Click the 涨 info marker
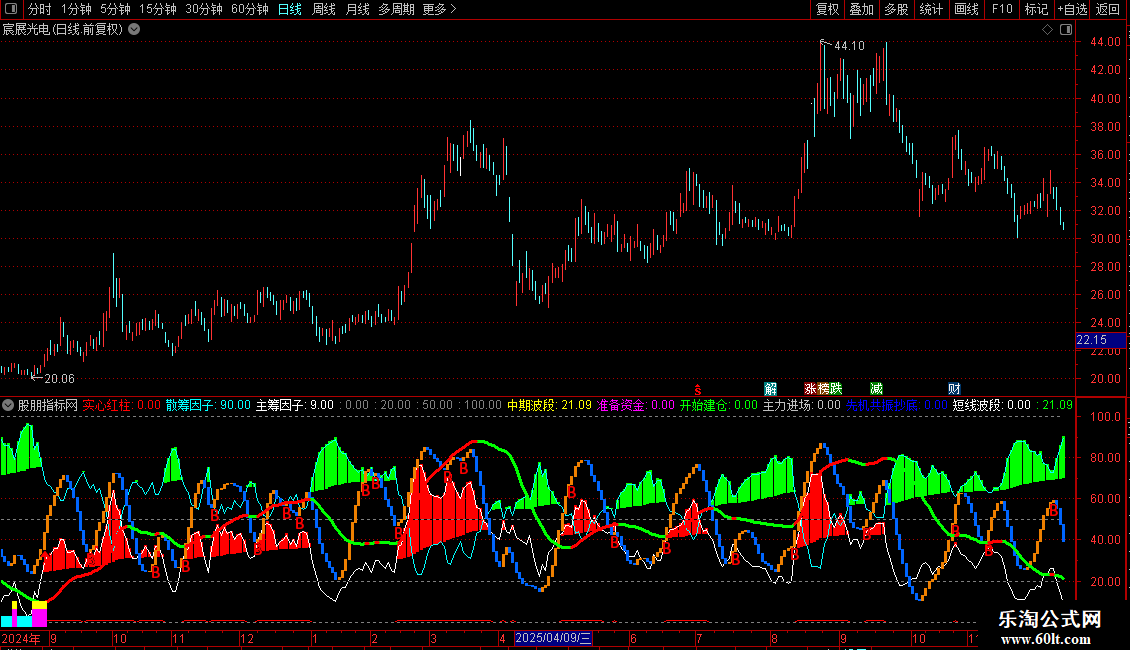 (x=811, y=389)
